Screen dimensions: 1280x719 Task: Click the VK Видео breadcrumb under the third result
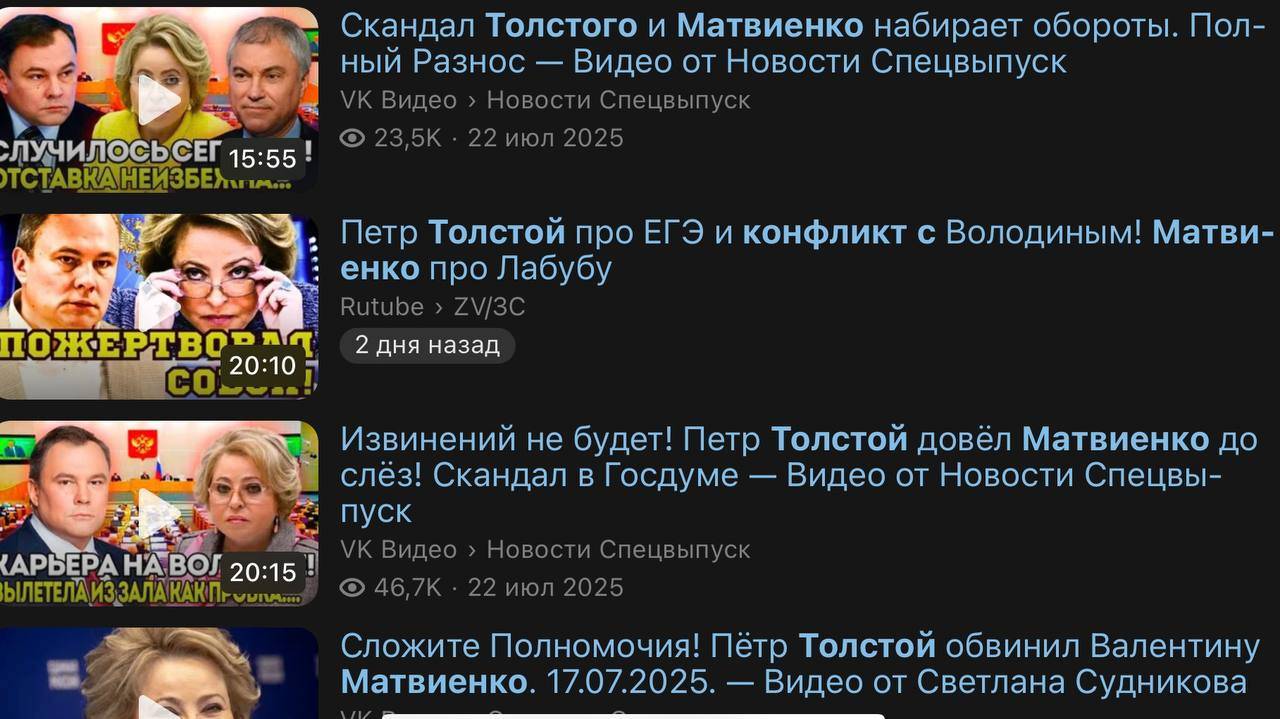pos(398,550)
